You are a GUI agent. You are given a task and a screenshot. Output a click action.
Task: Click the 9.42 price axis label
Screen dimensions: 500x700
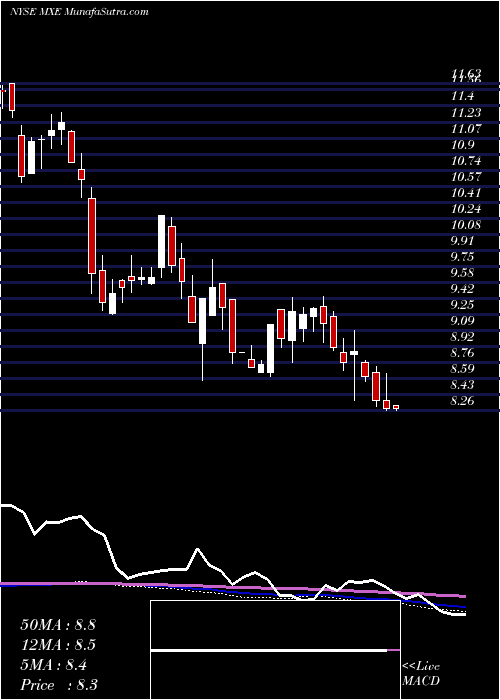tap(462, 289)
